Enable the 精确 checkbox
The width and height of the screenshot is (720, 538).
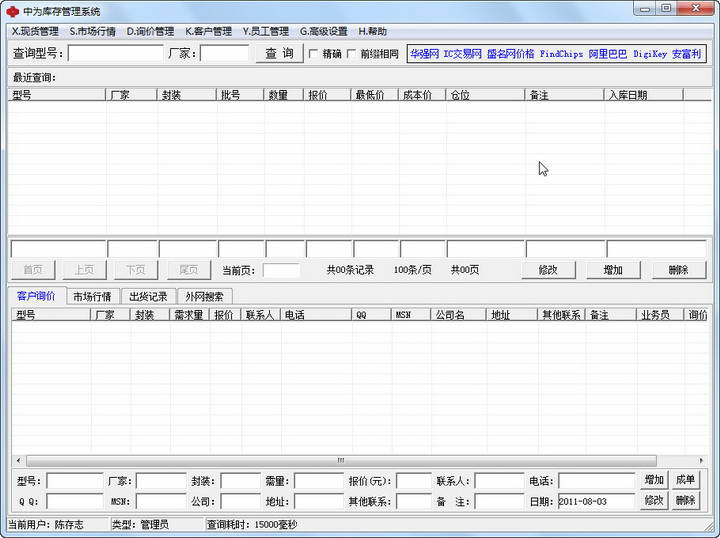(x=314, y=54)
